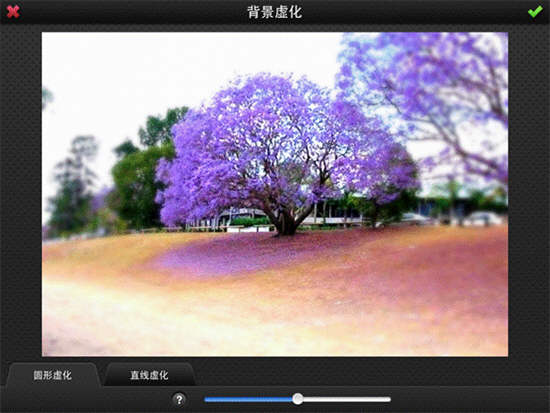Switch to the 直线虚化 tab
Viewport: 550px width, 413px height.
point(149,375)
